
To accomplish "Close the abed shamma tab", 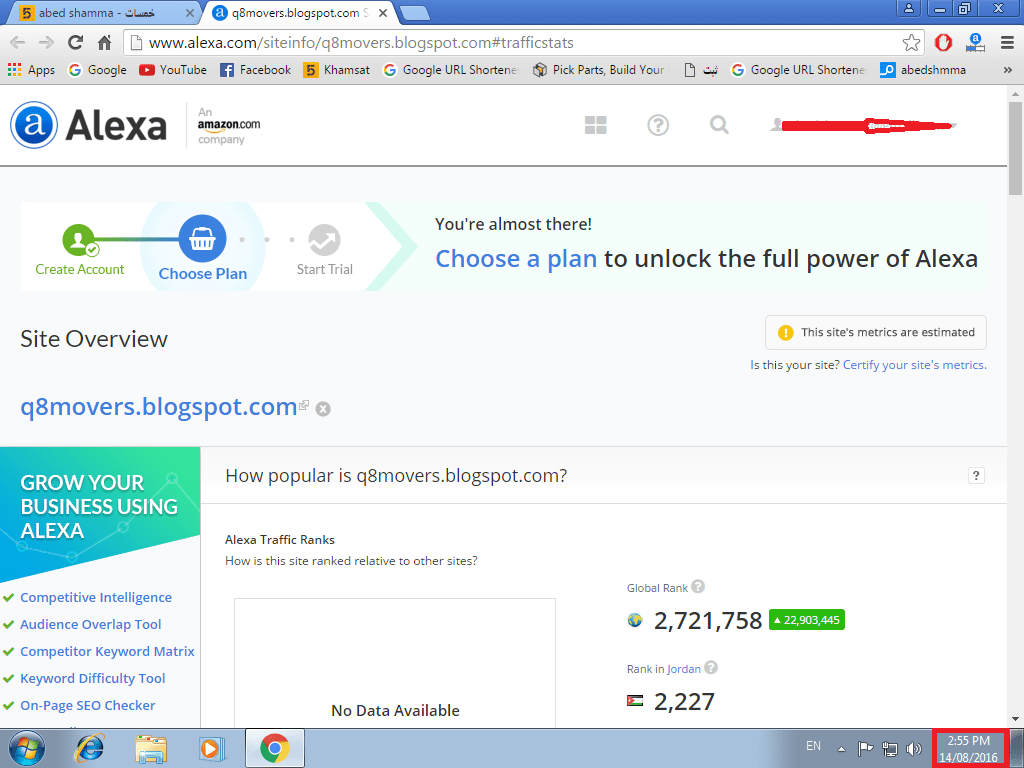I will [189, 12].
